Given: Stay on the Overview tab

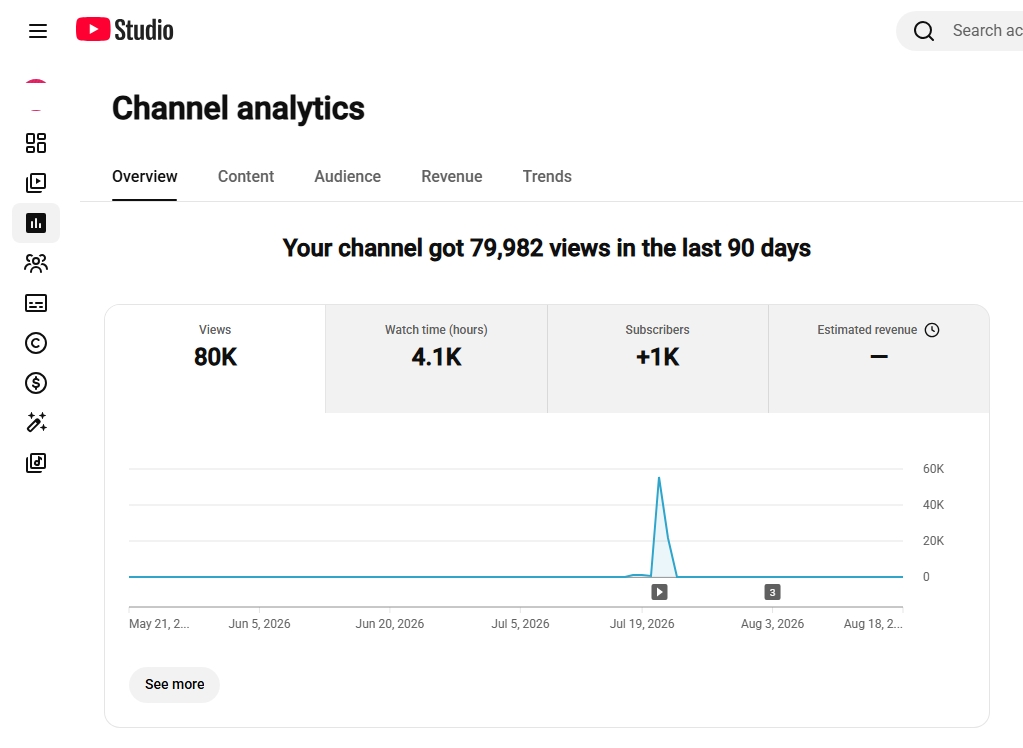Looking at the screenshot, I should (x=145, y=177).
